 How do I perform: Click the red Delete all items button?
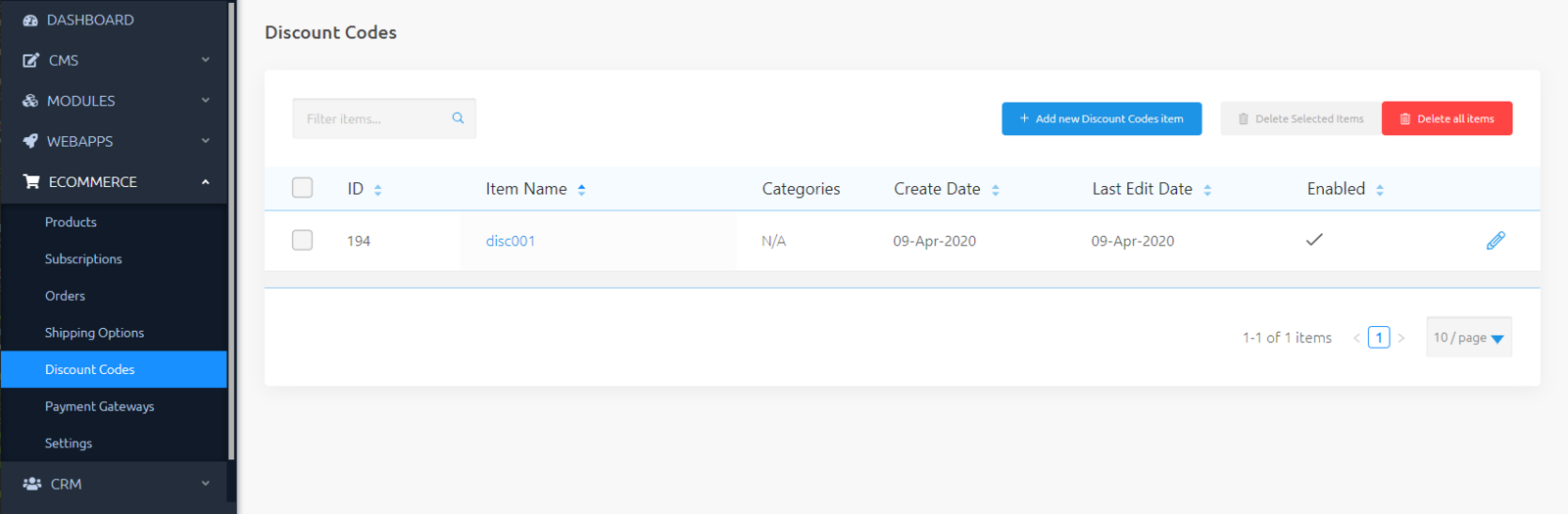click(x=1446, y=118)
